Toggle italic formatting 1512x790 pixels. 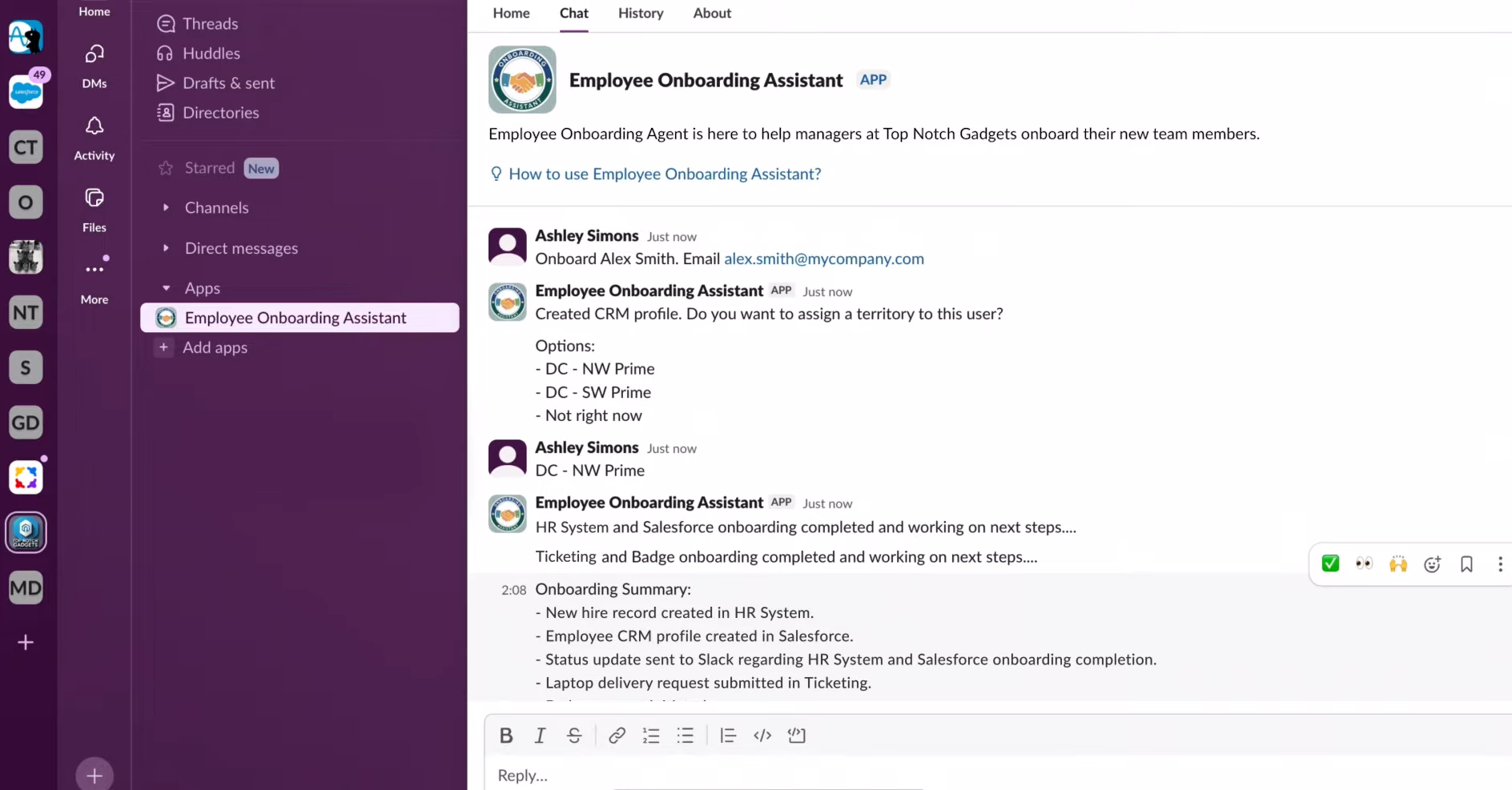(x=540, y=736)
